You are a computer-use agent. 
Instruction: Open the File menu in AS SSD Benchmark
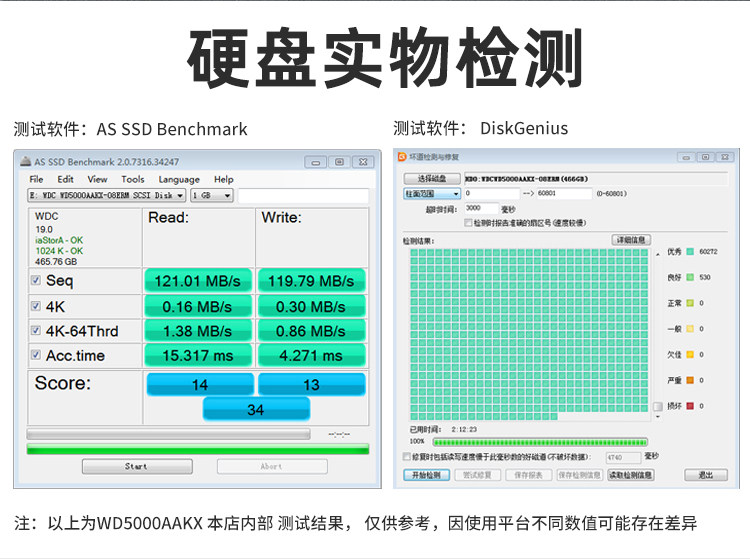36,179
